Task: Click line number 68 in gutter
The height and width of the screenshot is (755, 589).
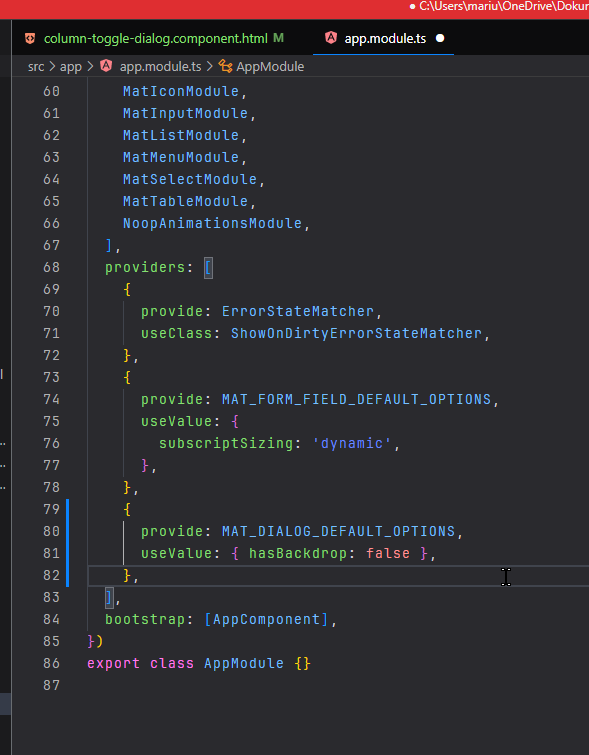Action: point(52,267)
